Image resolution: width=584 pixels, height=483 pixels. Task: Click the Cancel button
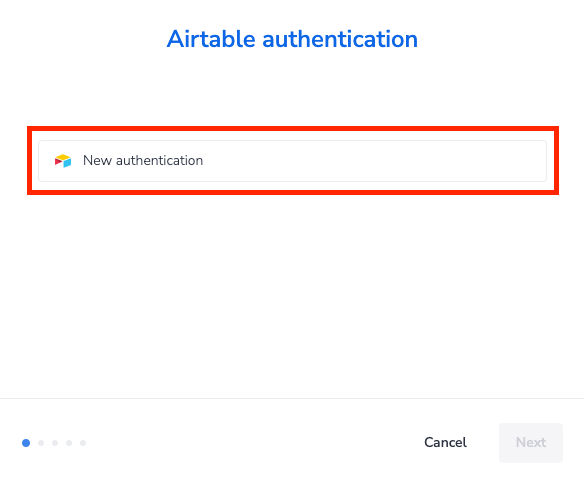tap(445, 442)
